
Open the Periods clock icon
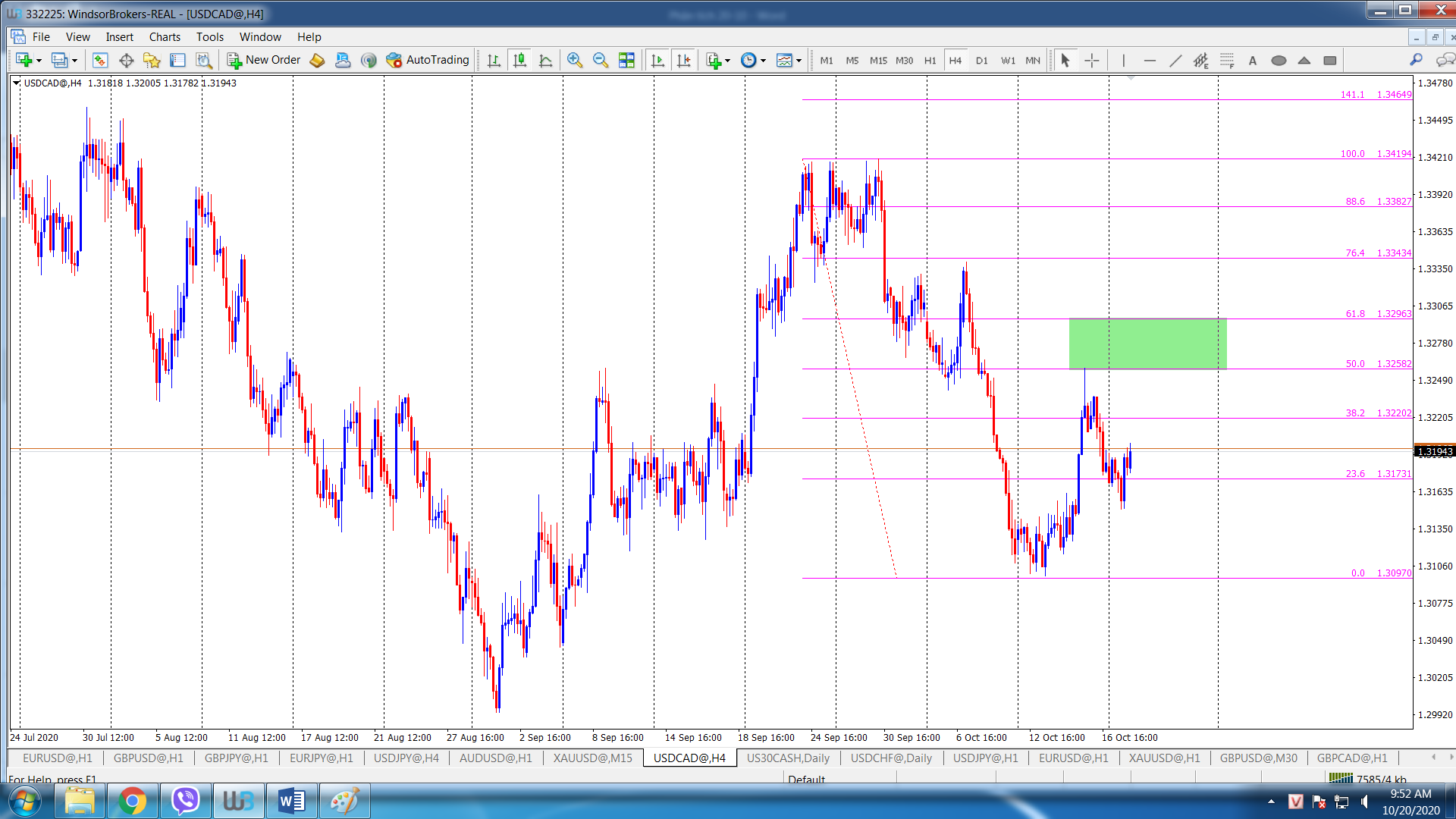point(748,60)
